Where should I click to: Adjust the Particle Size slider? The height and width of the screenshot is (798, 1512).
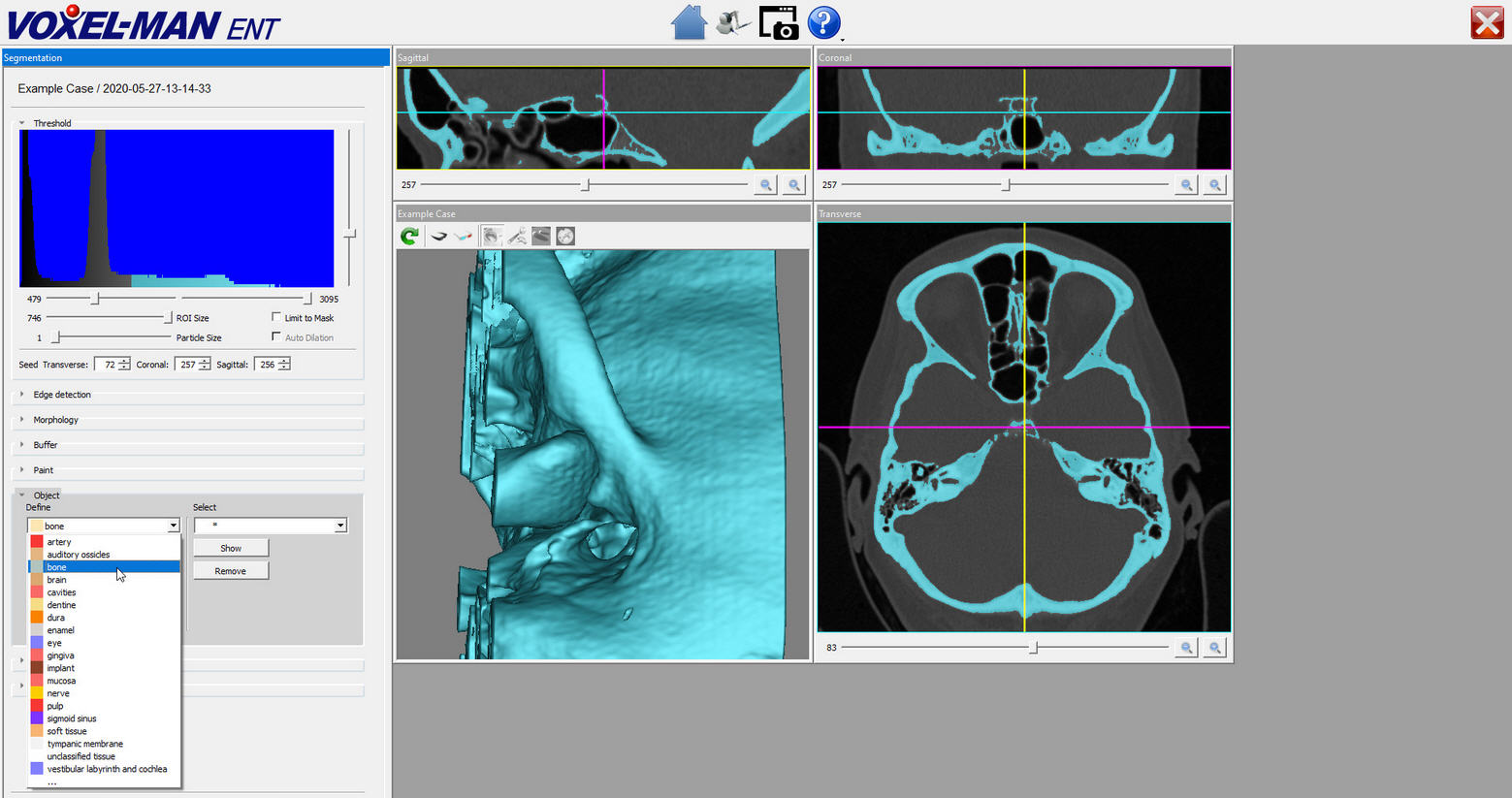click(56, 337)
